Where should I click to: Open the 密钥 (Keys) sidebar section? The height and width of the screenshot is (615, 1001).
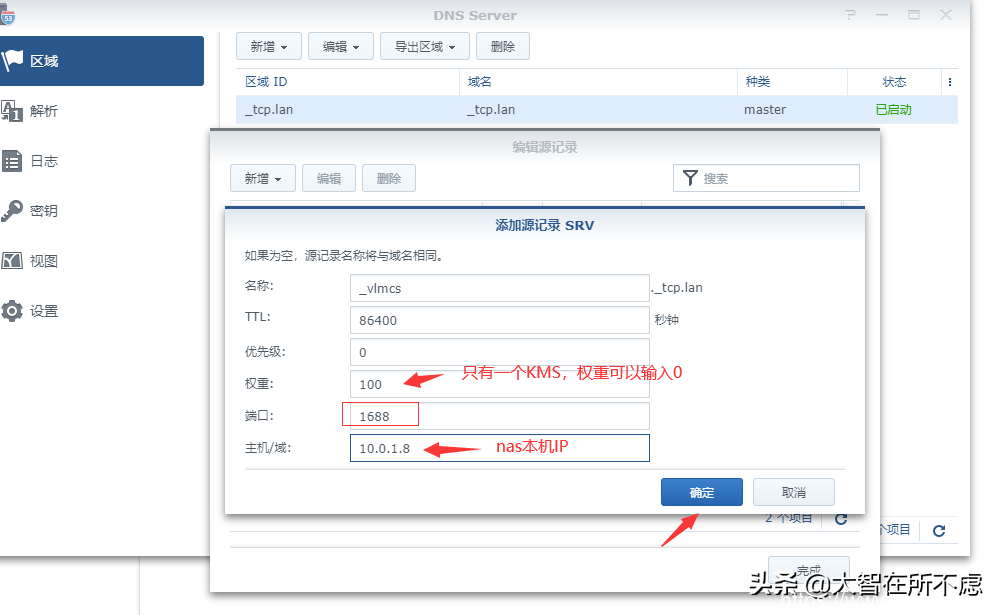pos(102,211)
